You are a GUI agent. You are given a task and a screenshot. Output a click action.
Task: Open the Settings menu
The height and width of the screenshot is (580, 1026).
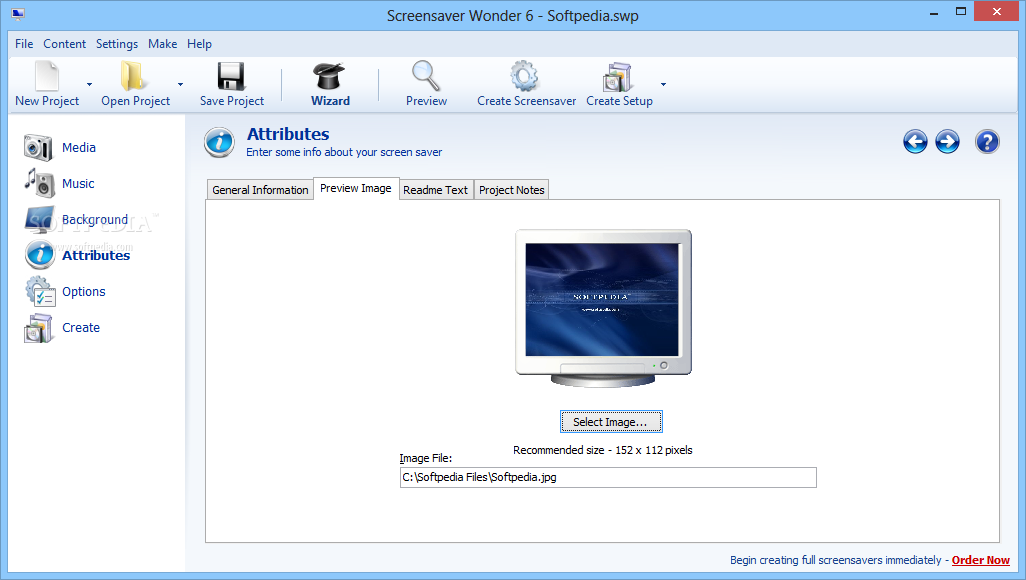tap(116, 44)
